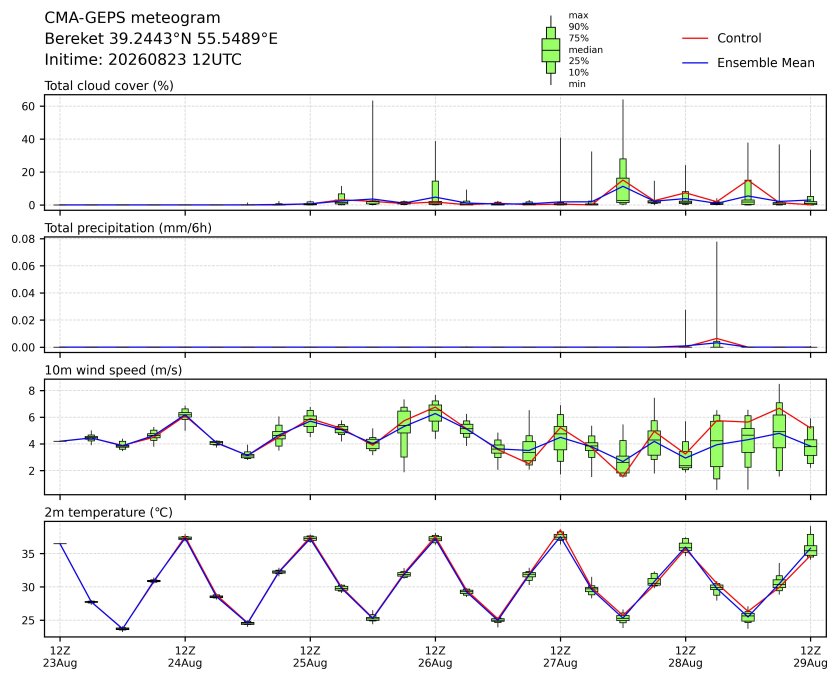
Task: Click the 'Ensemble Mean' legend label
Action: [x=766, y=63]
